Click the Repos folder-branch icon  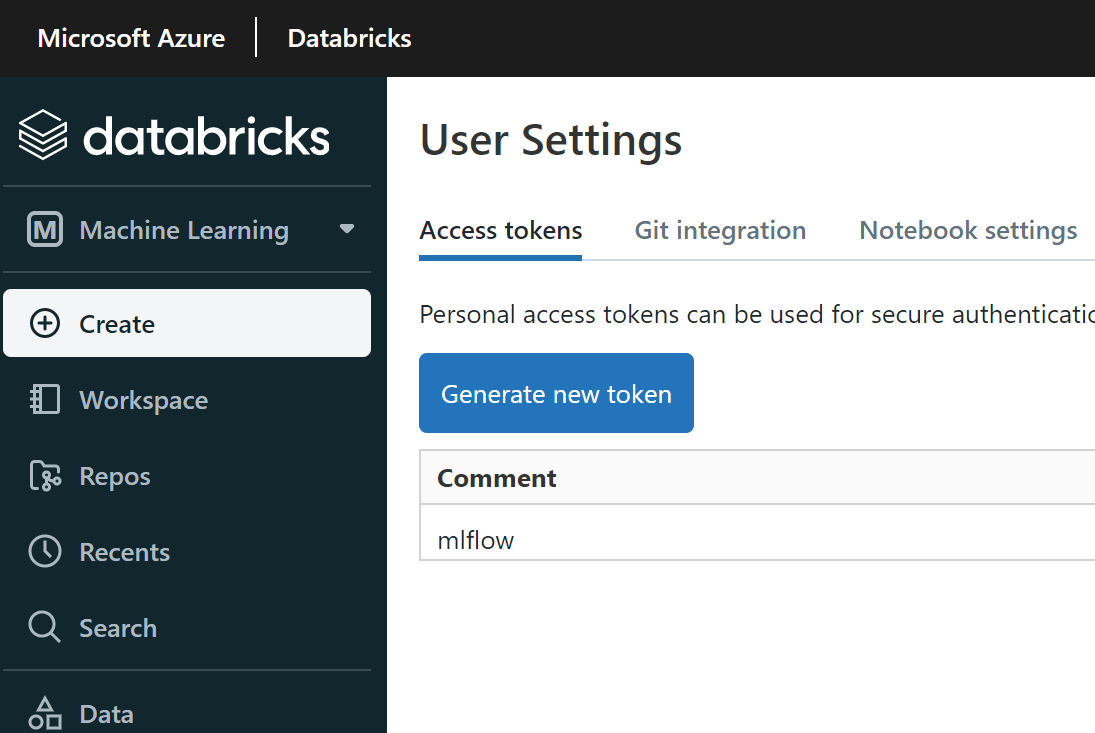pos(45,476)
